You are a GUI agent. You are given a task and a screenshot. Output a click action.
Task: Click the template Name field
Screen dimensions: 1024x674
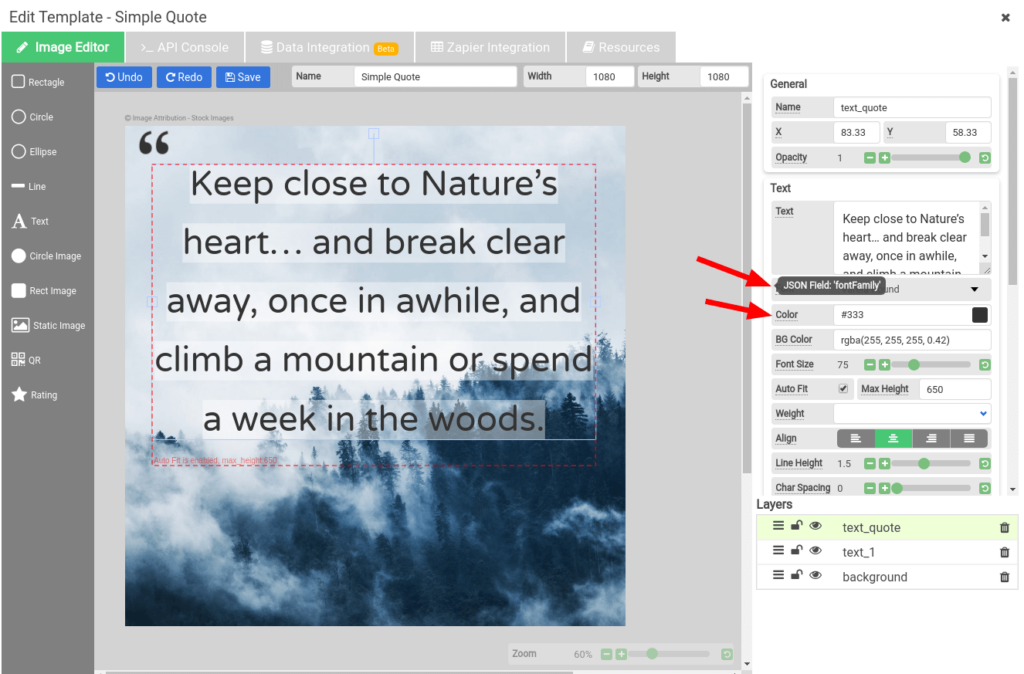[435, 76]
